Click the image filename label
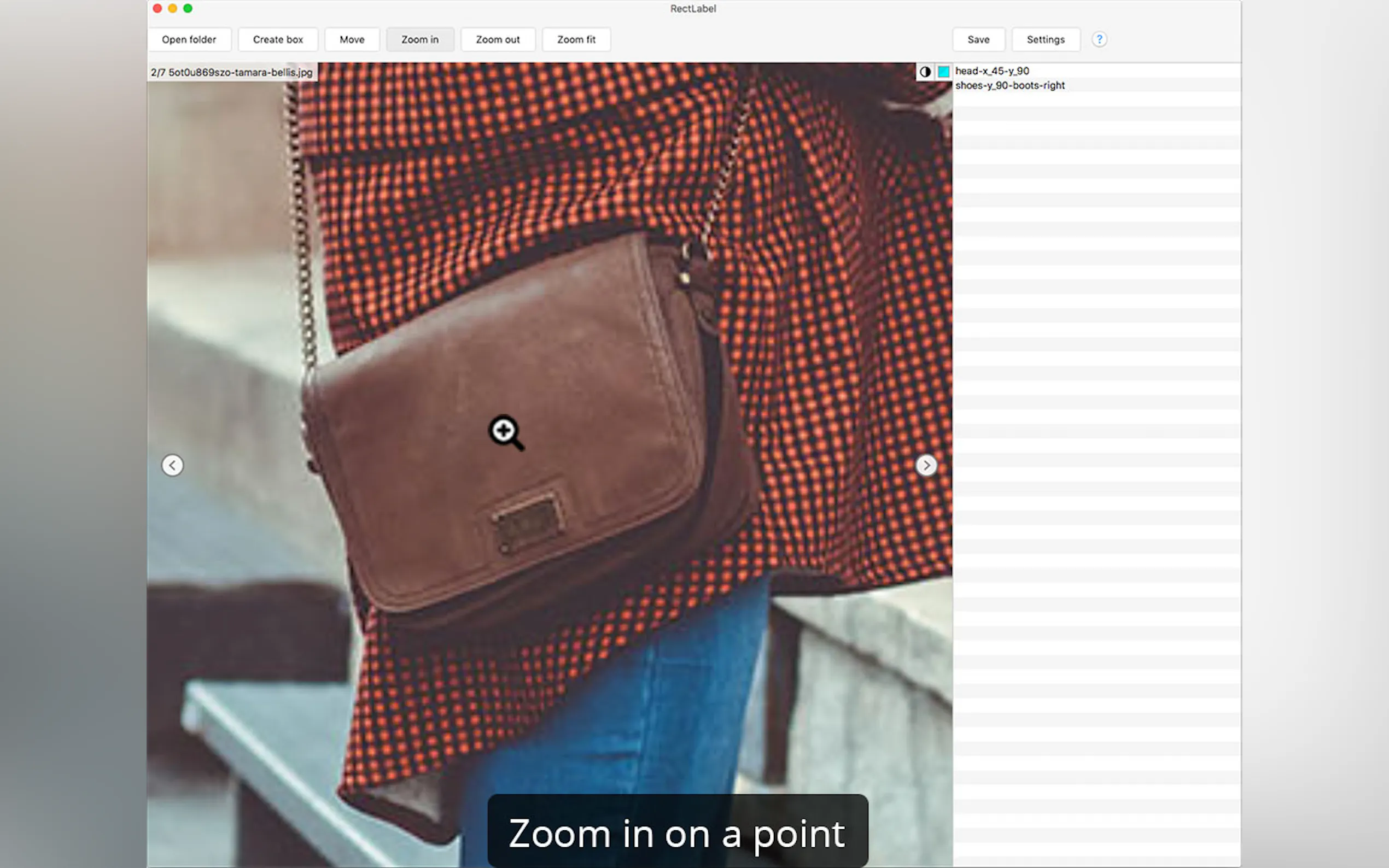 tap(231, 72)
